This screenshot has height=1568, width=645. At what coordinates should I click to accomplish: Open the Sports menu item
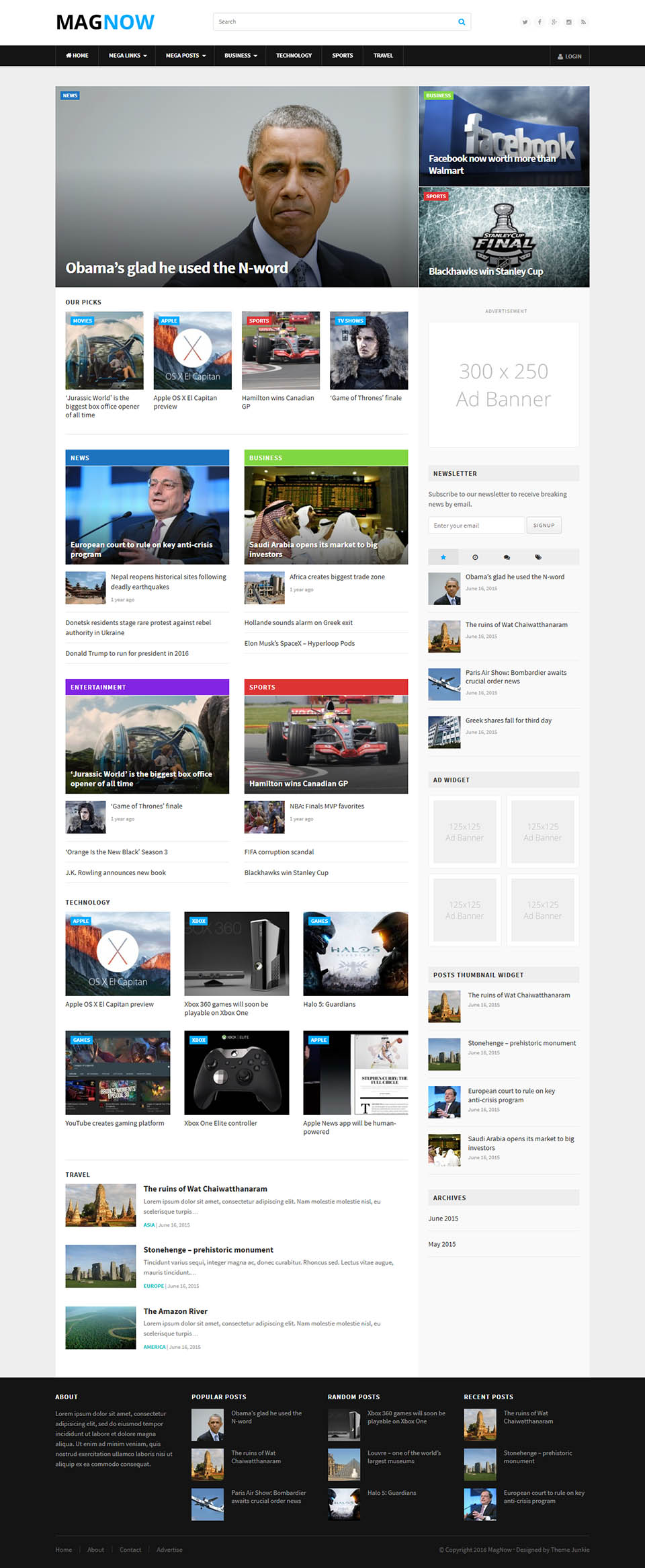[342, 56]
